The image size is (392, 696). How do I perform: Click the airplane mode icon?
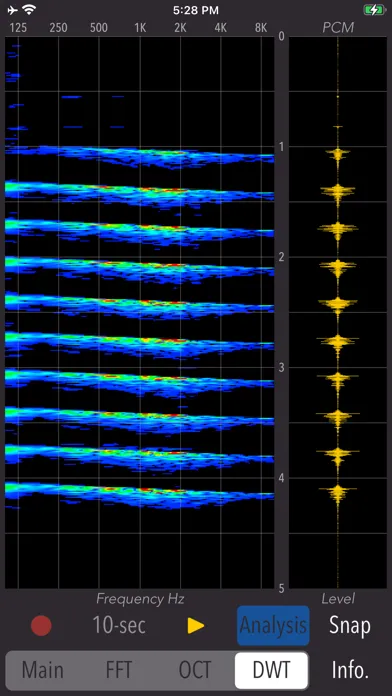[13, 9]
